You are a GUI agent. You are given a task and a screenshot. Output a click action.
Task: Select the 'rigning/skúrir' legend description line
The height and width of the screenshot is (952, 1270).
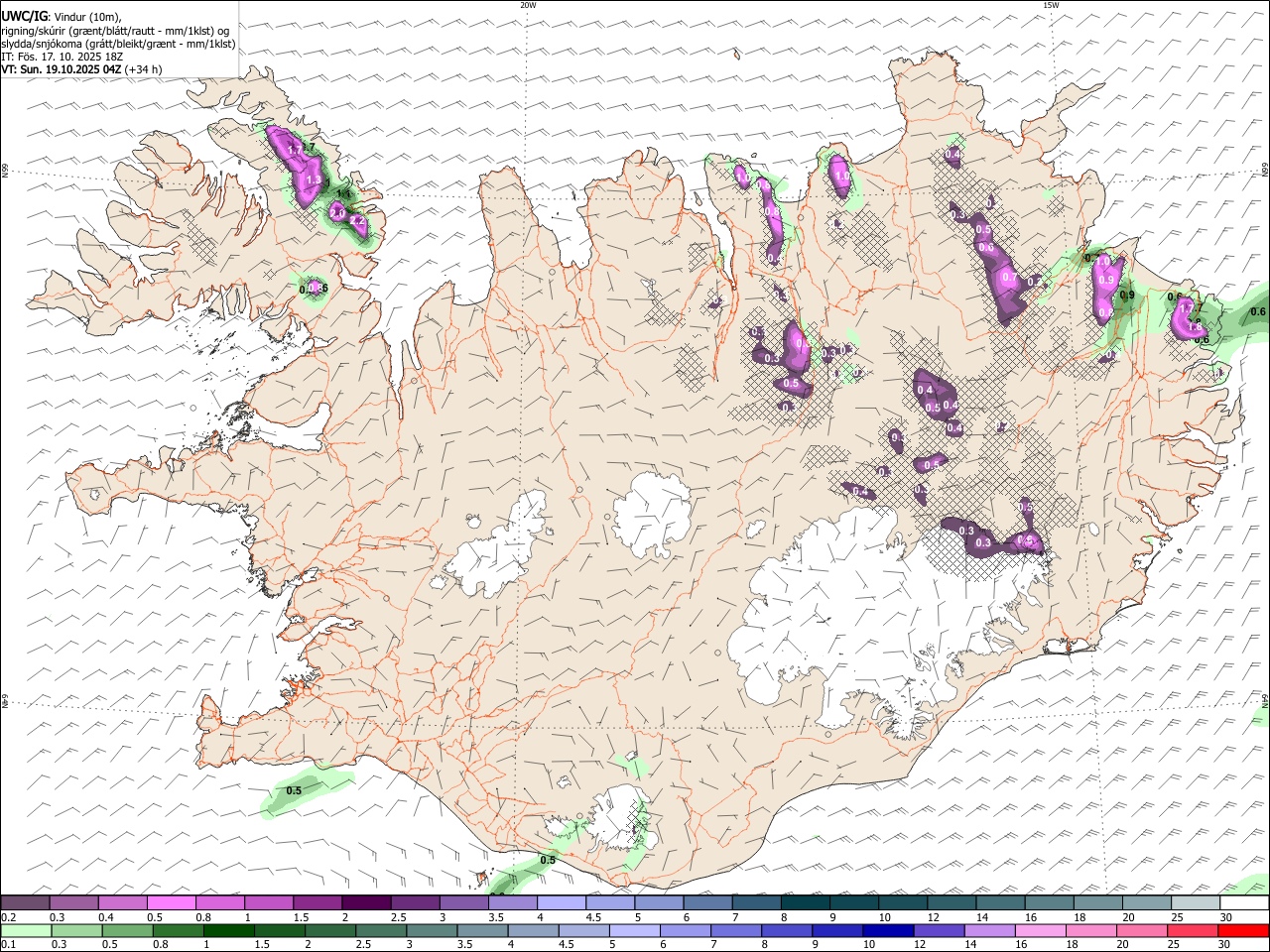pos(116,31)
